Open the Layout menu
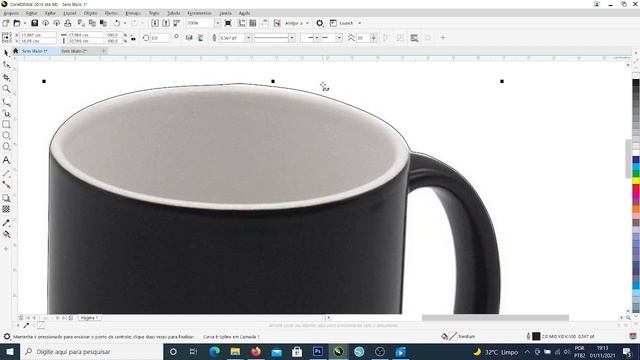This screenshot has height=360, width=640. tap(70, 13)
